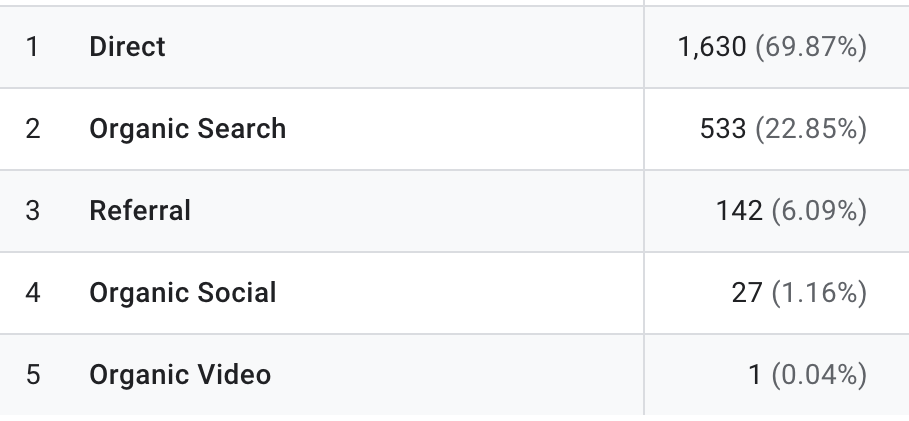Select the Organic Video channel label
The height and width of the screenshot is (421, 909).
[x=180, y=375]
